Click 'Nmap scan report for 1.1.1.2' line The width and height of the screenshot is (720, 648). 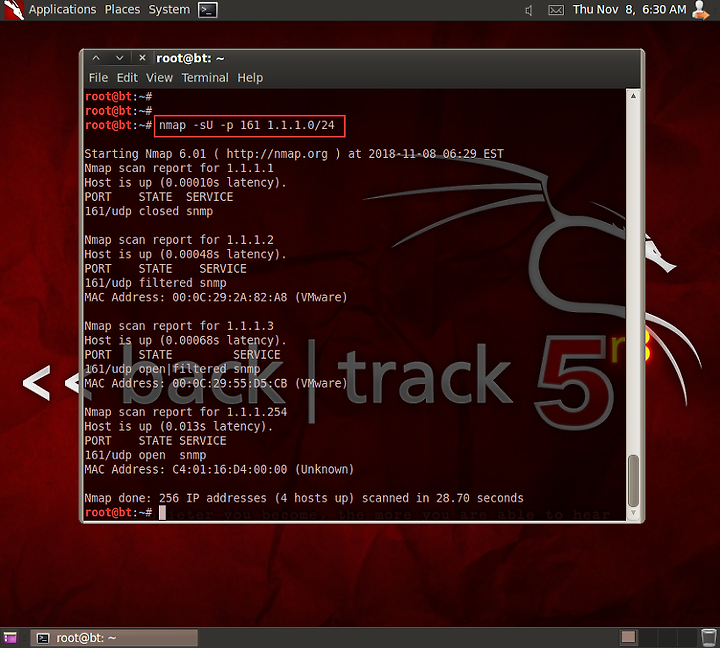coord(179,240)
